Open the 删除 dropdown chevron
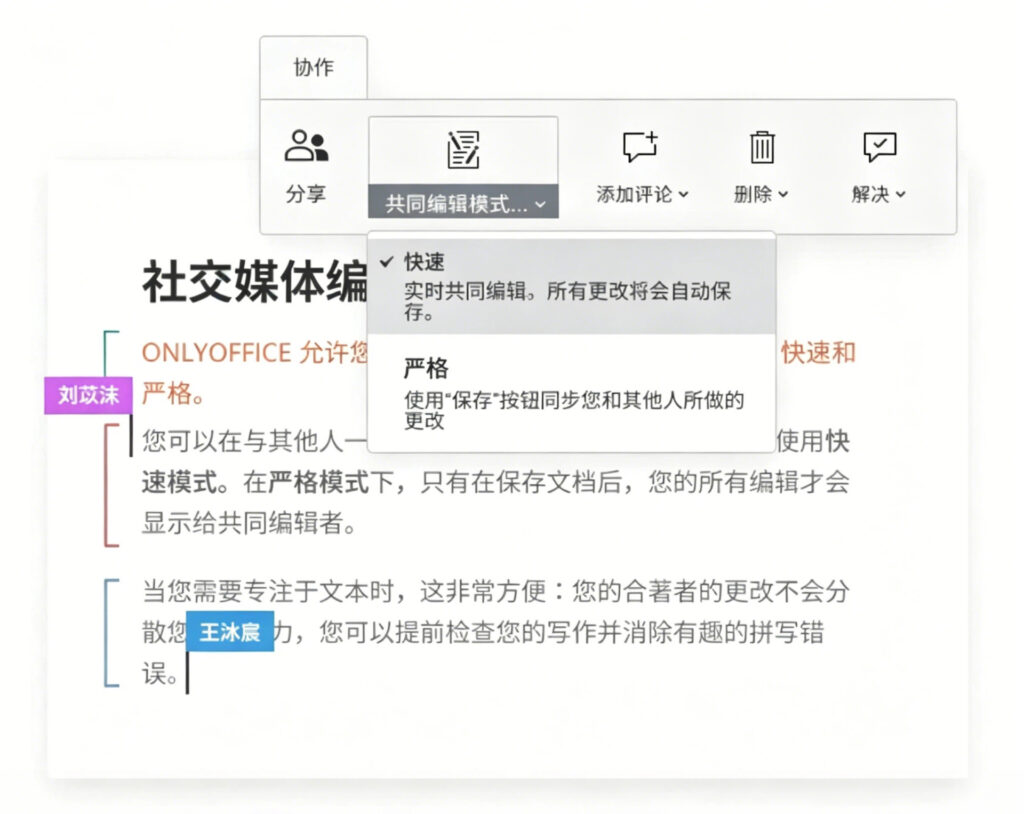Image resolution: width=1024 pixels, height=814 pixels. coord(784,196)
